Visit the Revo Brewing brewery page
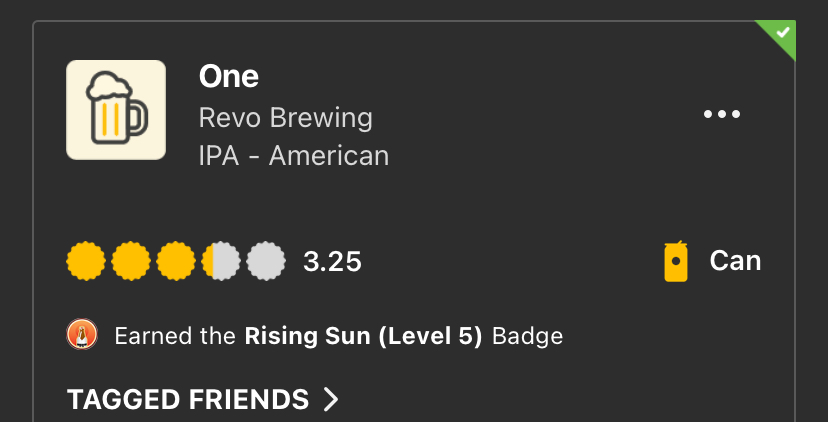The height and width of the screenshot is (422, 828). (286, 118)
